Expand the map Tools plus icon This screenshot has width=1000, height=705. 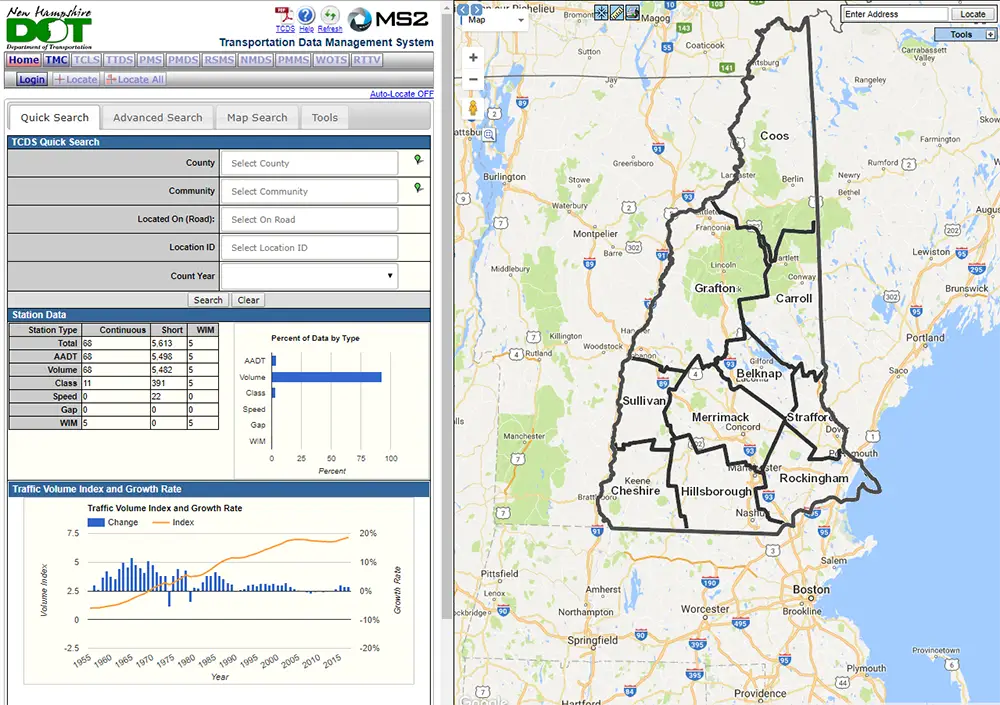[990, 34]
